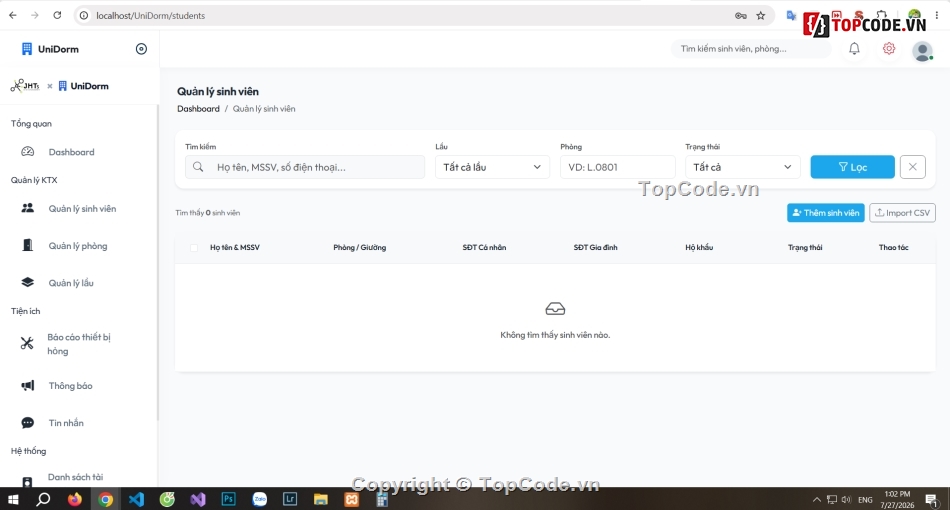The width and height of the screenshot is (950, 510).
Task: Open Visual Studio Code from taskbar
Action: 136,499
